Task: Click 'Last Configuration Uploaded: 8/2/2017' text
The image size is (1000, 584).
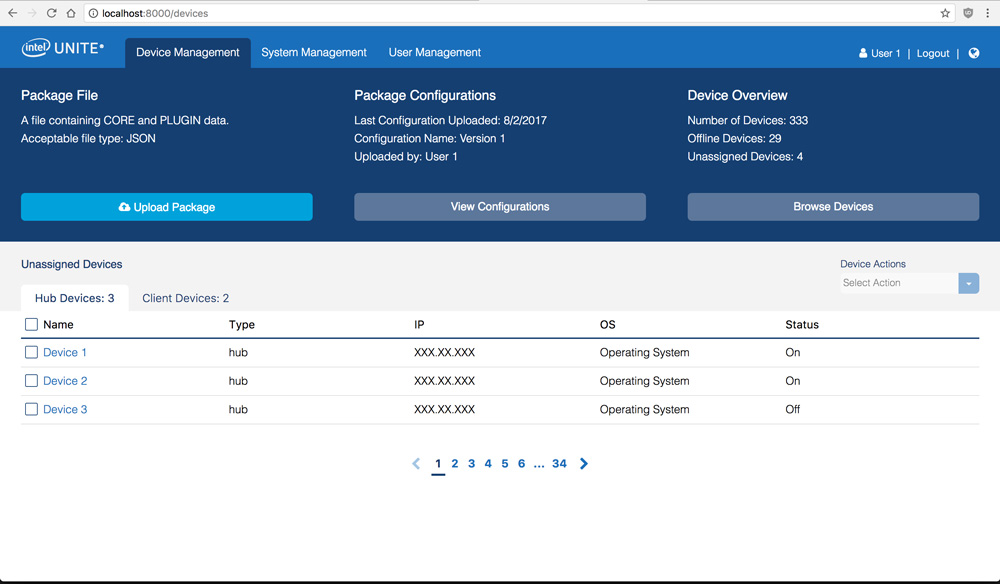Action: point(450,120)
